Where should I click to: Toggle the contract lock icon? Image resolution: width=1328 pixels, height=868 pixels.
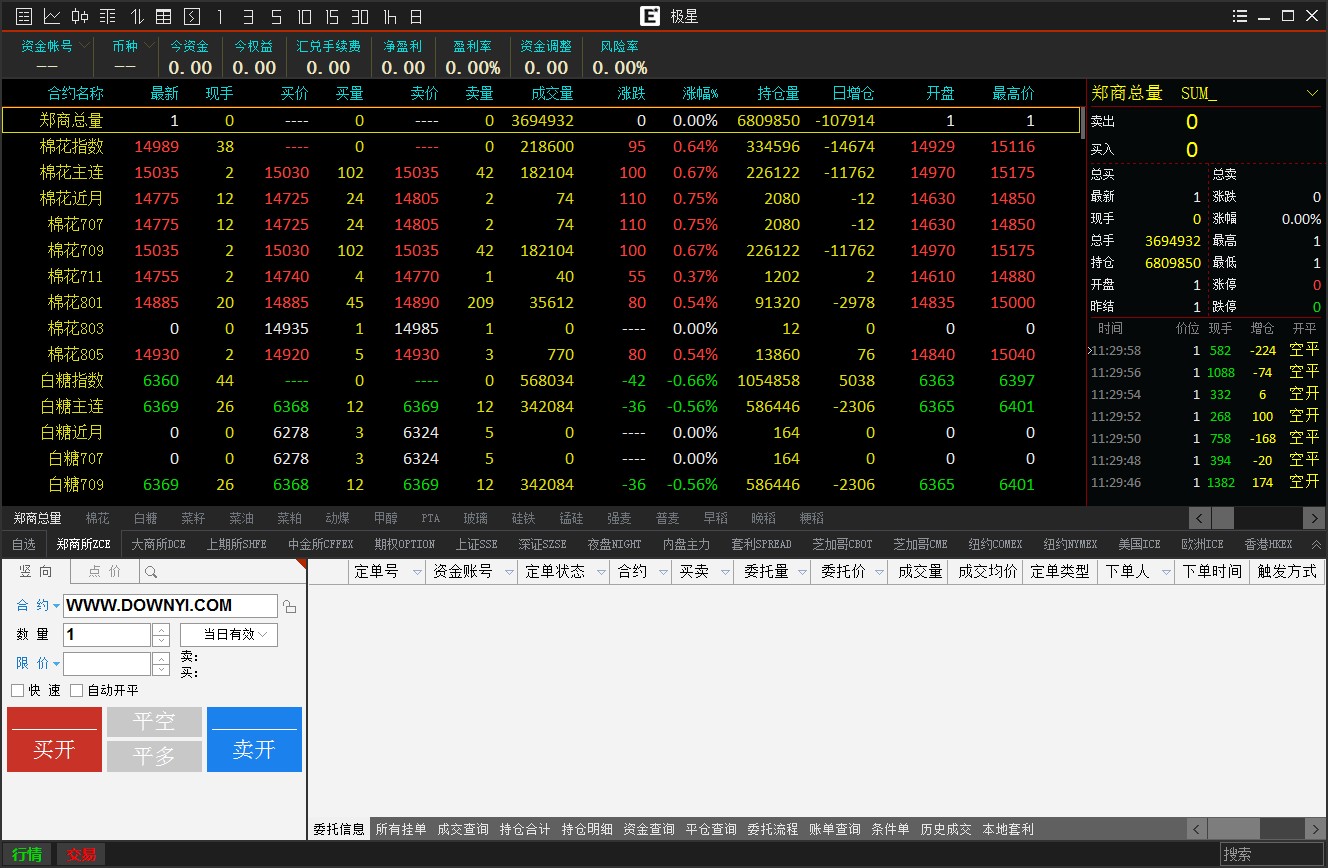289,606
